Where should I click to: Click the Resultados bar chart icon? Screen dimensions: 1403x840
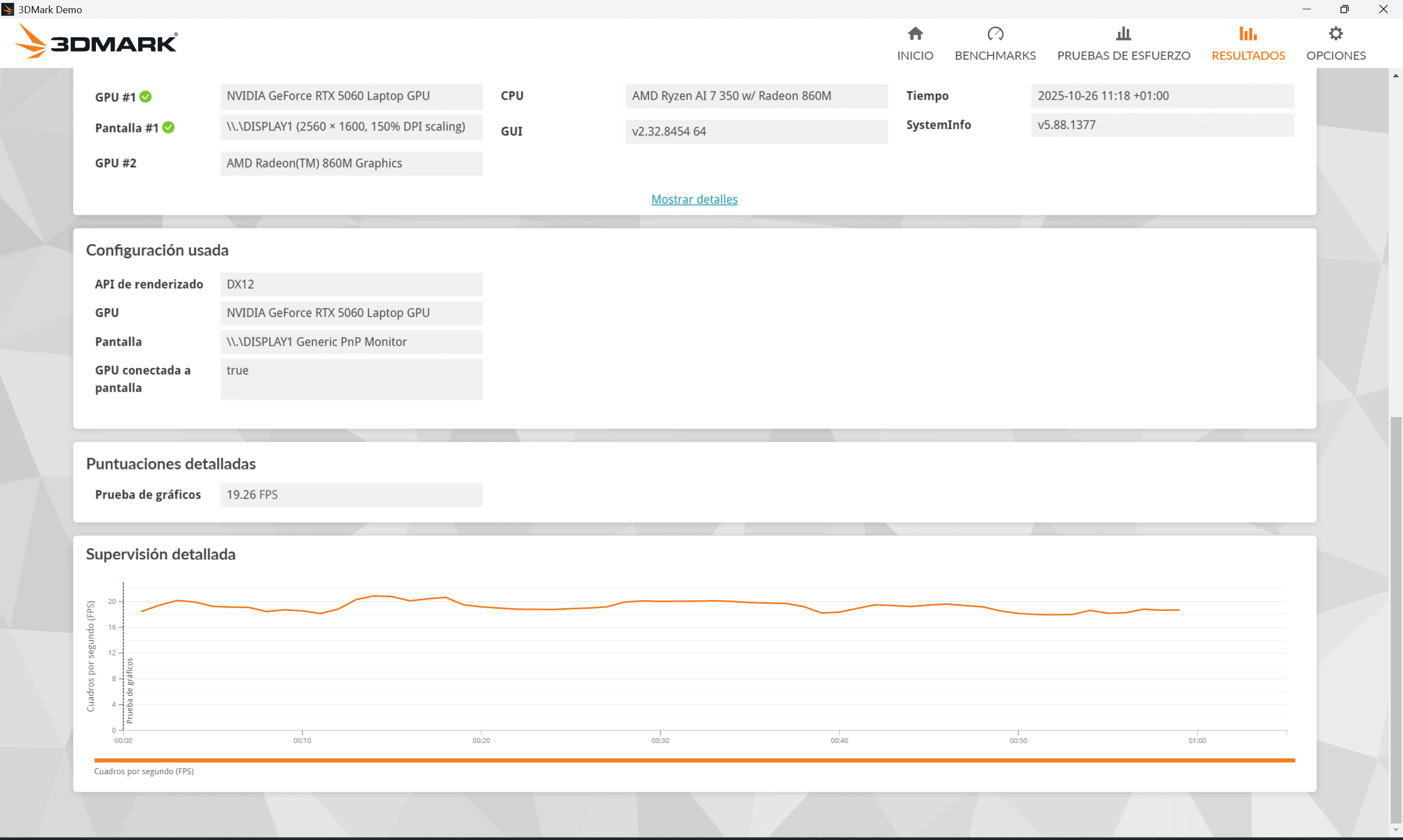point(1247,34)
